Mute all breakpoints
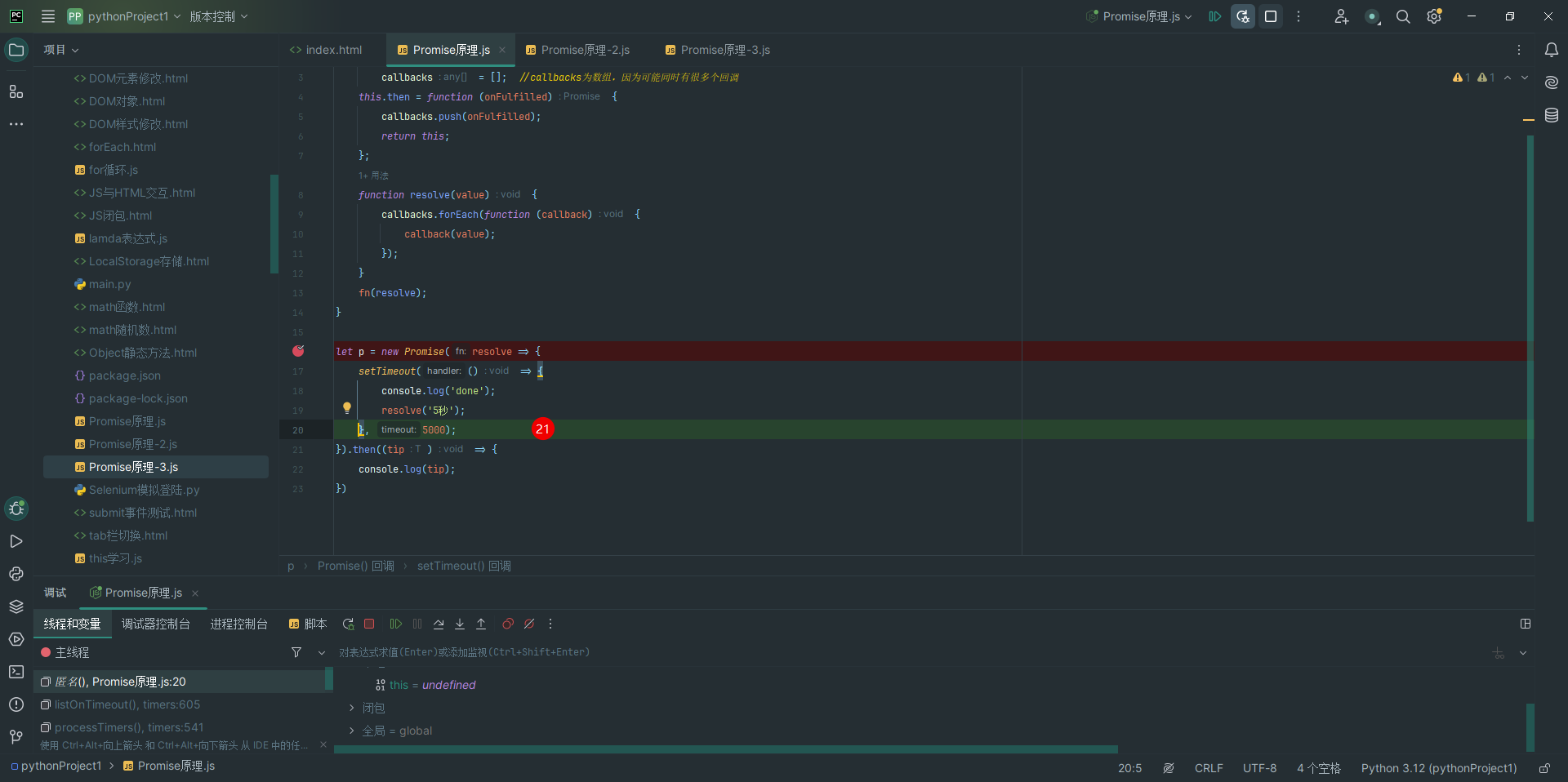Image resolution: width=1568 pixels, height=782 pixels. coord(529,624)
